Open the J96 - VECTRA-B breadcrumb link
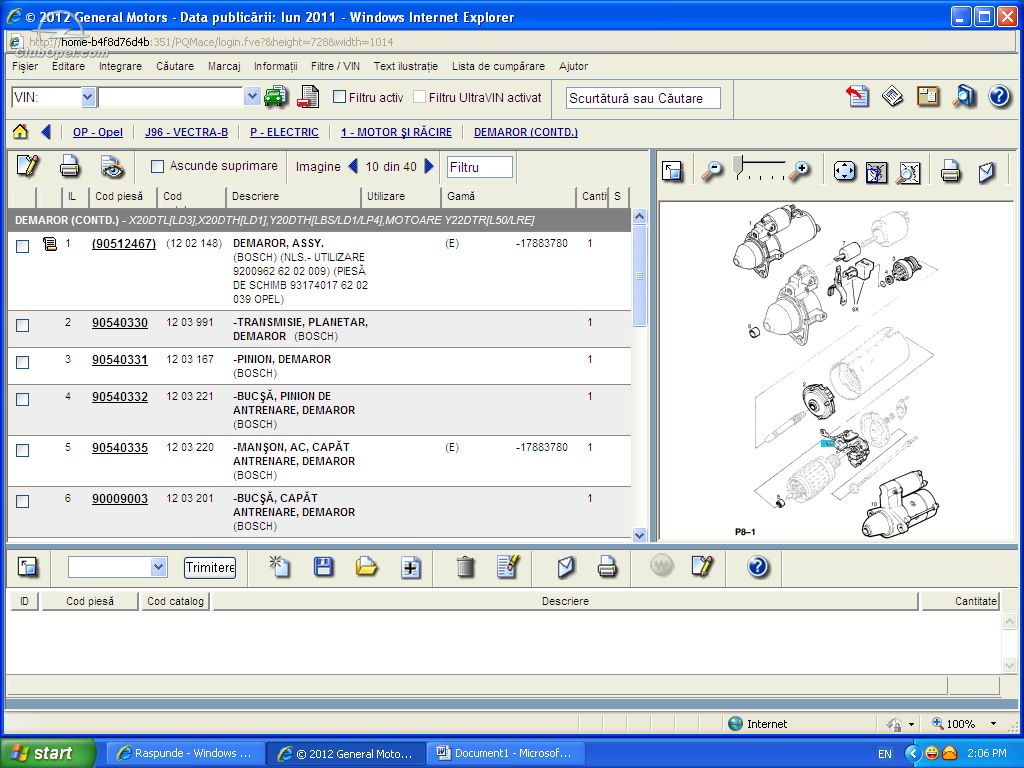Image resolution: width=1024 pixels, height=768 pixels. pos(186,132)
